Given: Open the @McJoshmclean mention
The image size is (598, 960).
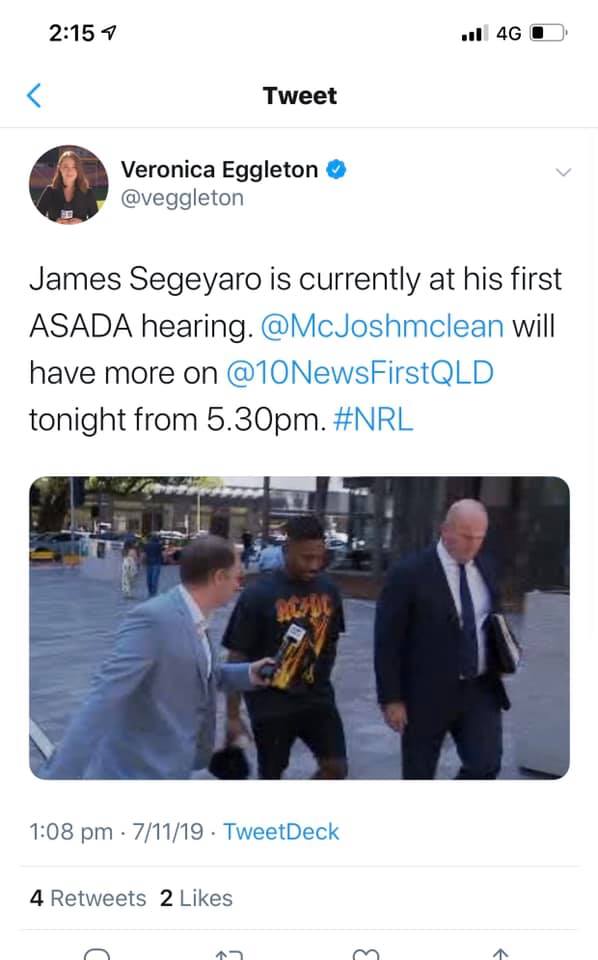Looking at the screenshot, I should (x=382, y=326).
